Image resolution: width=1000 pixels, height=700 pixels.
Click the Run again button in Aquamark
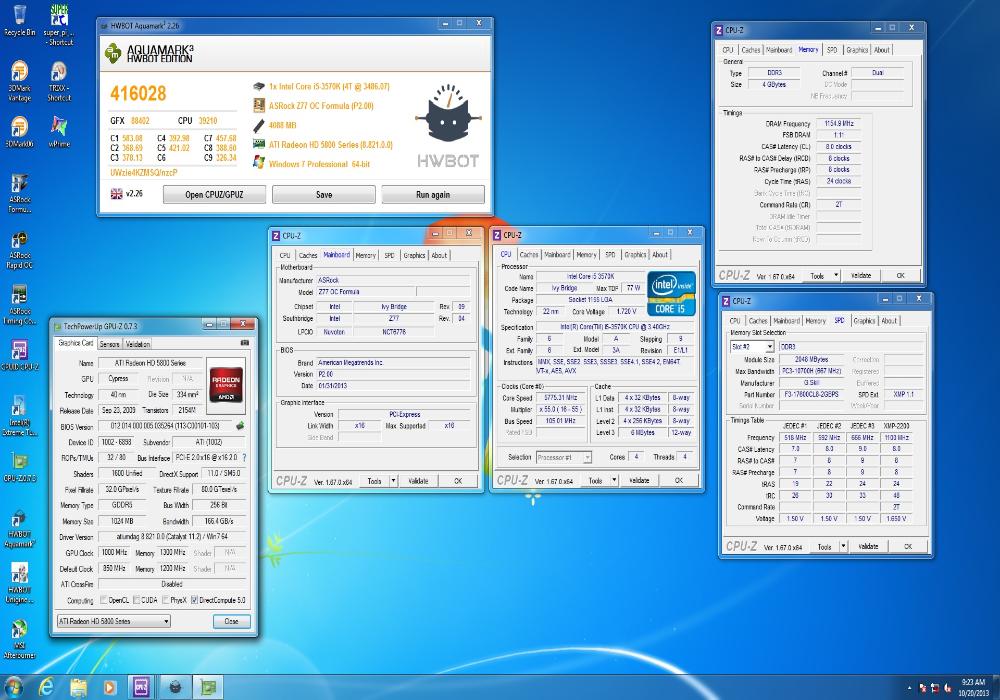[433, 194]
